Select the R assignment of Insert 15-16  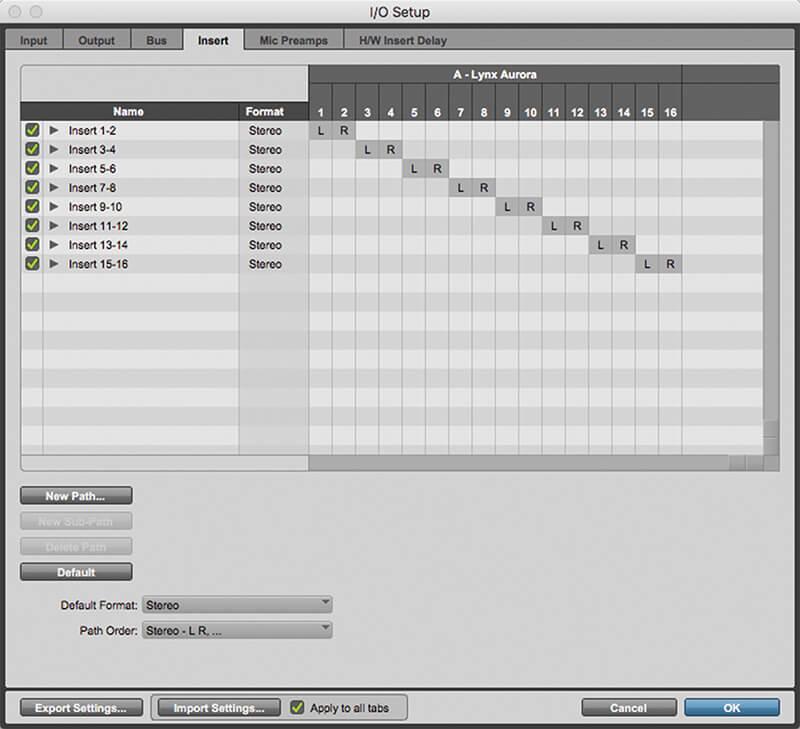point(671,264)
